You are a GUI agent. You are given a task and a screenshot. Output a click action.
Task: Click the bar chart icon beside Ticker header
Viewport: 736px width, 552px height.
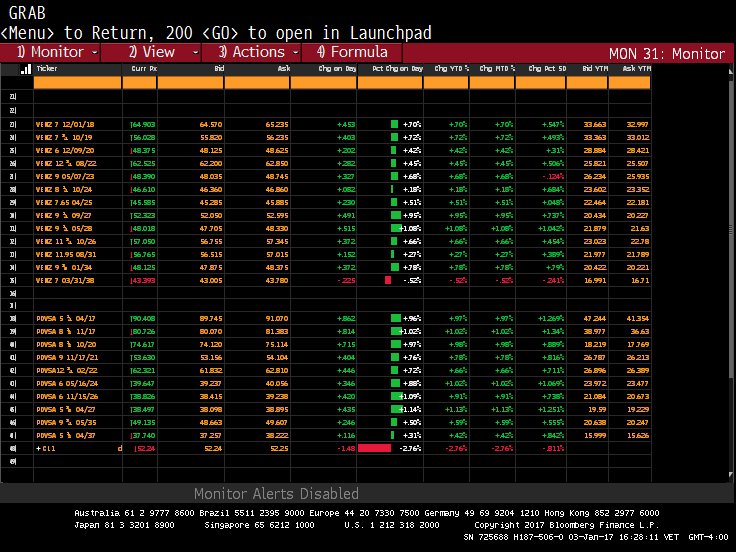(26, 69)
